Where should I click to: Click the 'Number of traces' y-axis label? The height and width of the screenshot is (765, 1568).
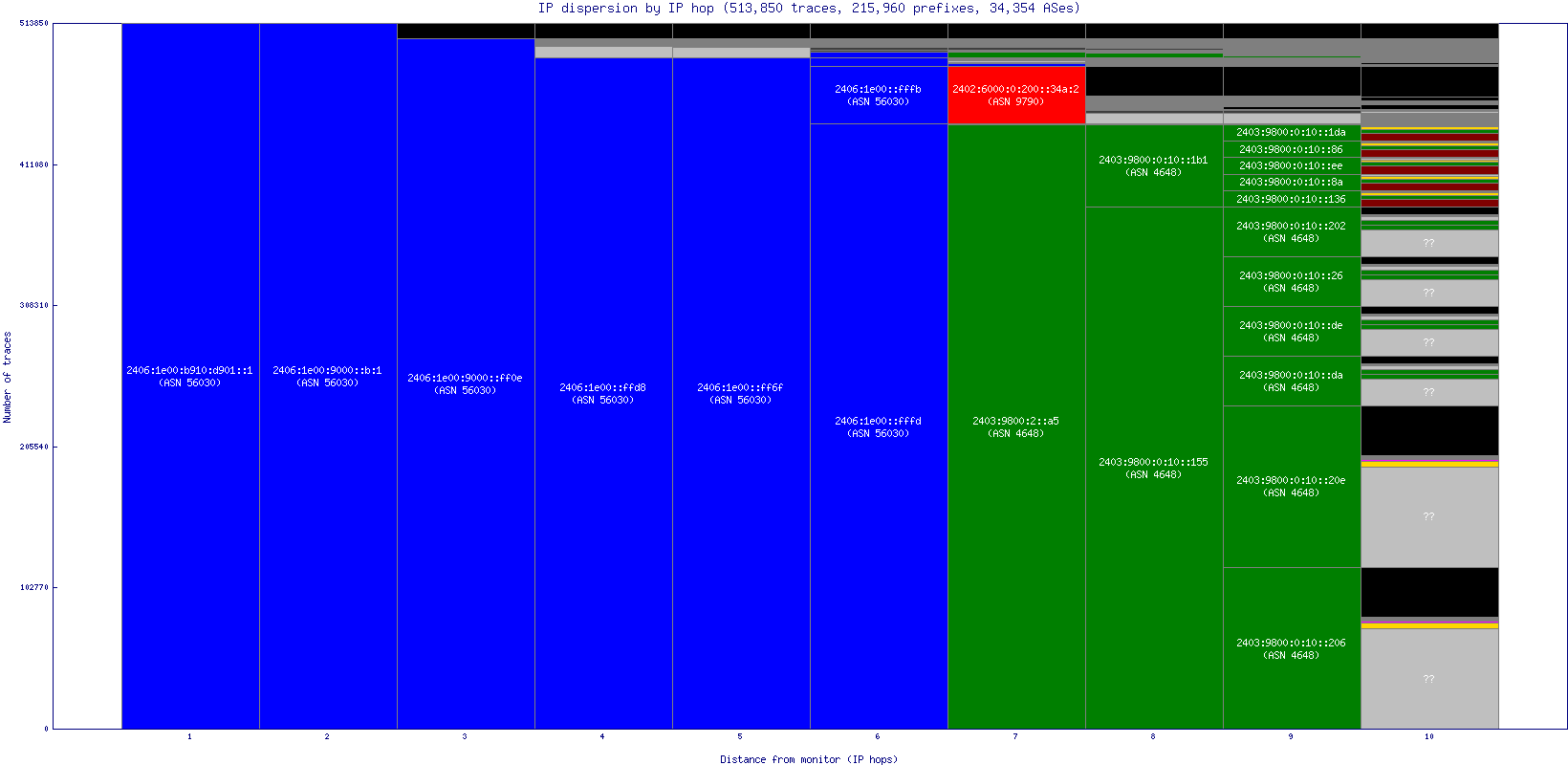[x=8, y=377]
